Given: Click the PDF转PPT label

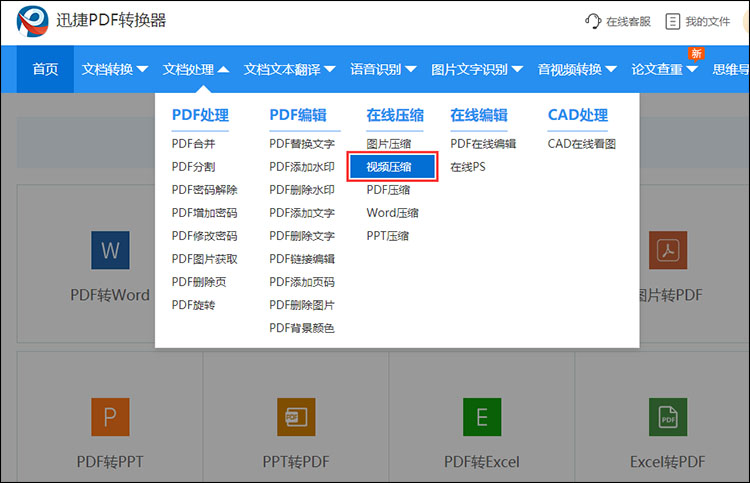Looking at the screenshot, I should pyautogui.click(x=110, y=462).
